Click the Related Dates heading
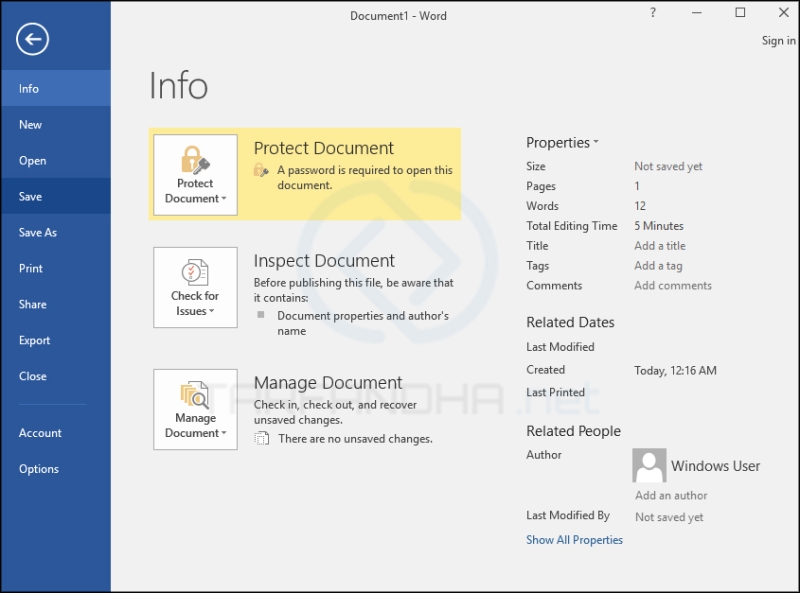Image resolution: width=800 pixels, height=593 pixels. point(570,323)
